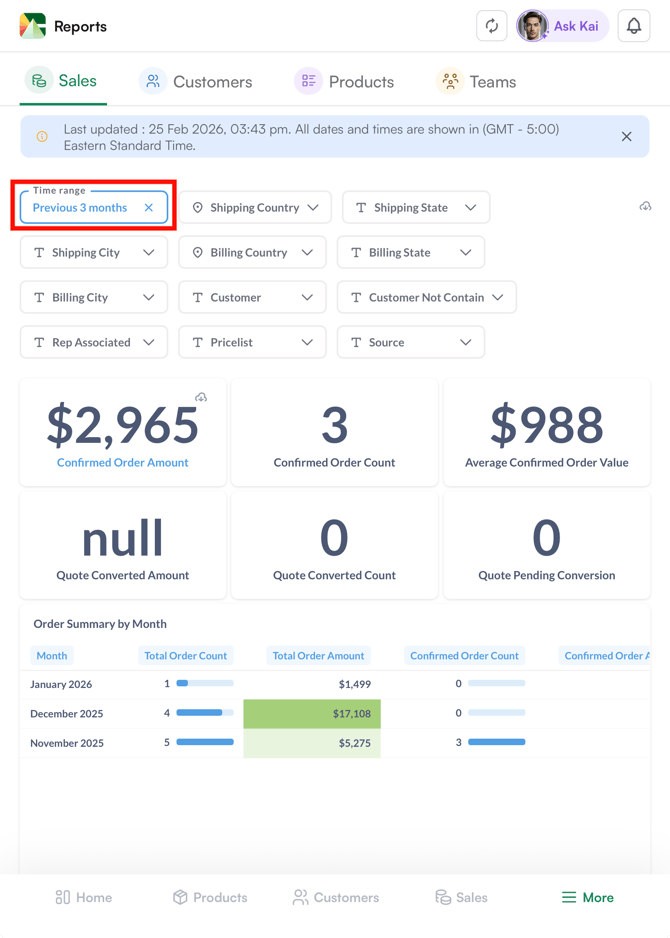The height and width of the screenshot is (938, 670).
Task: Expand the Shipping Country dropdown
Action: (255, 208)
